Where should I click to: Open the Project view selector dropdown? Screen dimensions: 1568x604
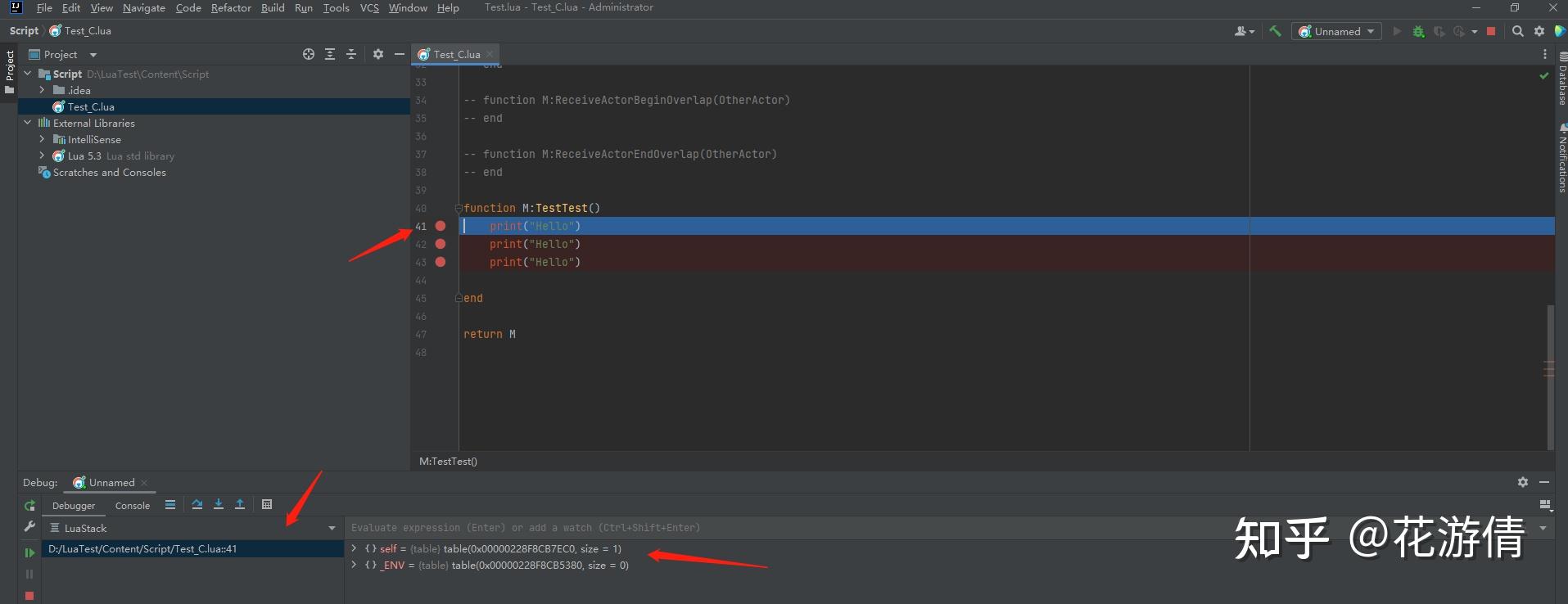point(63,54)
